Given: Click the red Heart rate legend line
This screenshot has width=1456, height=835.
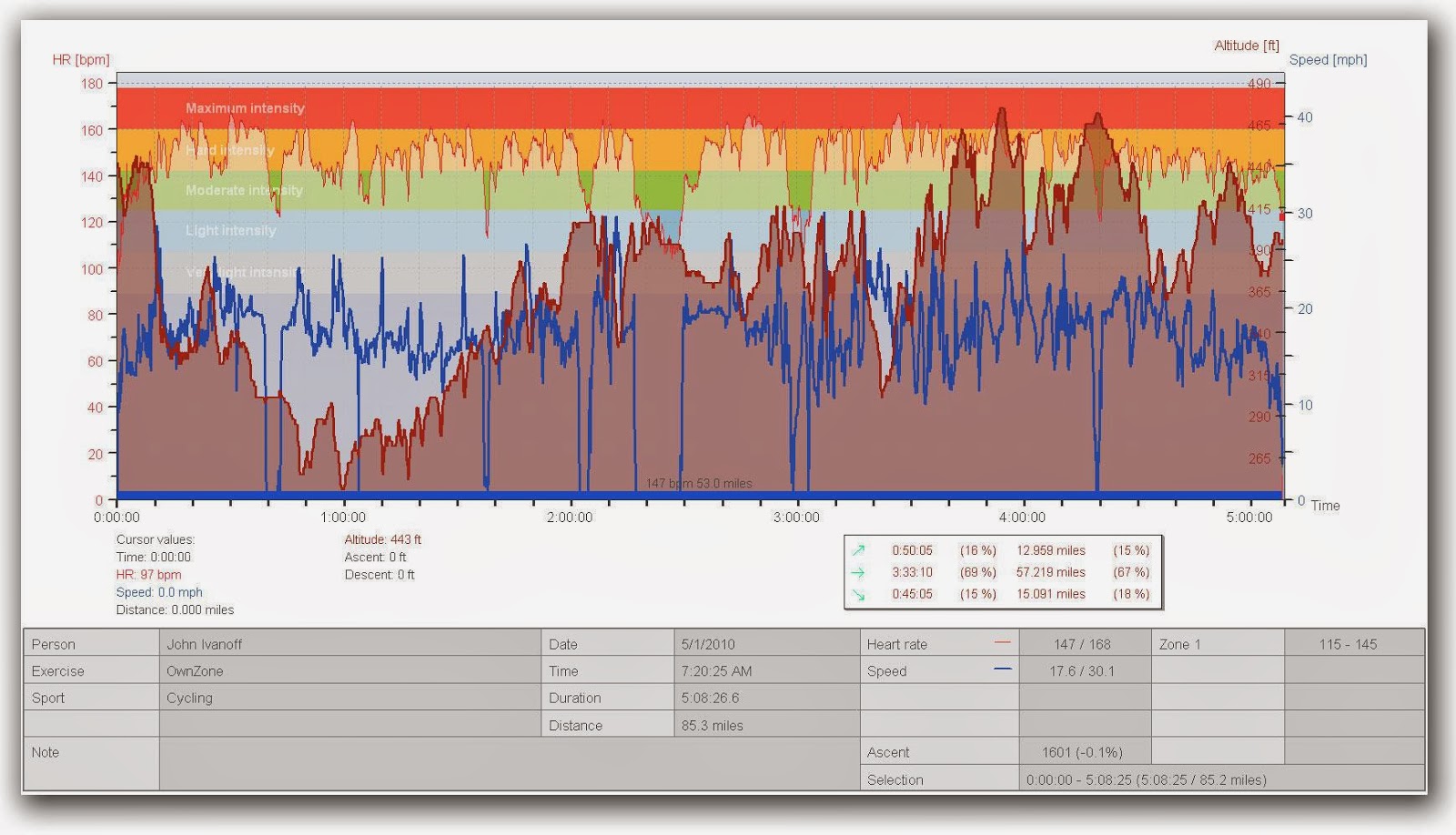Looking at the screenshot, I should (1003, 643).
